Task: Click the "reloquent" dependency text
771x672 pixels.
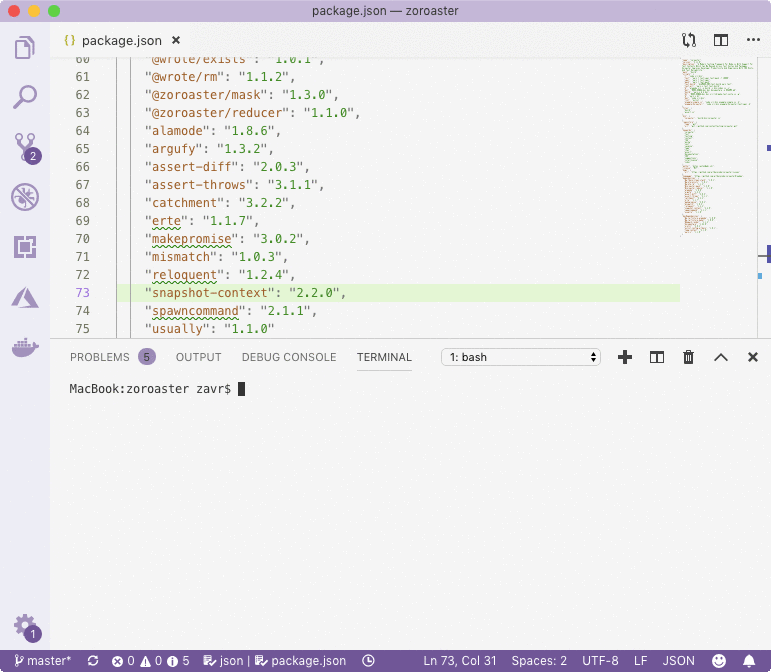Action: [x=184, y=275]
